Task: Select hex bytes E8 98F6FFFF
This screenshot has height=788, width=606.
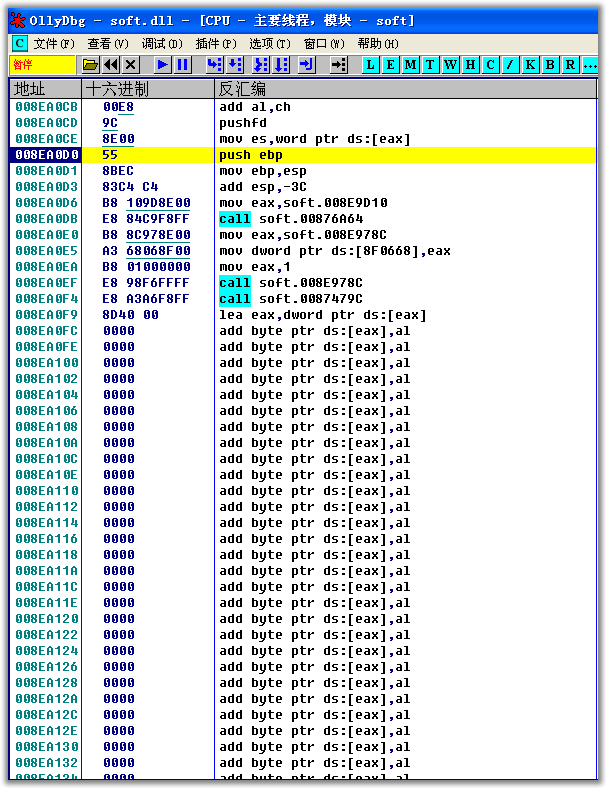Action: 146,282
